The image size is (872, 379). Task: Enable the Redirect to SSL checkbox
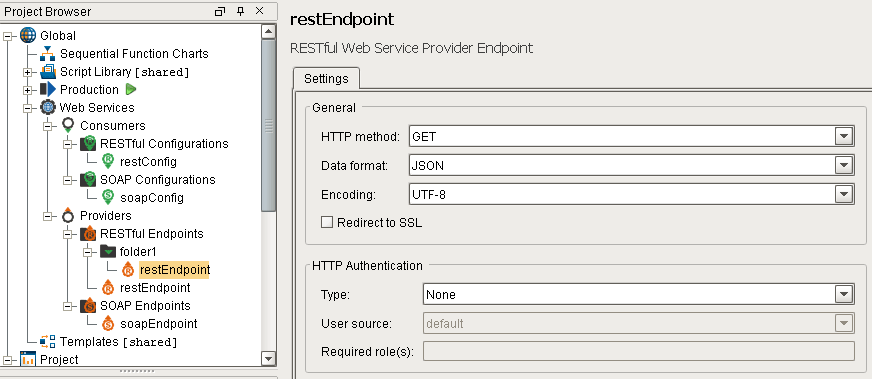(327, 222)
